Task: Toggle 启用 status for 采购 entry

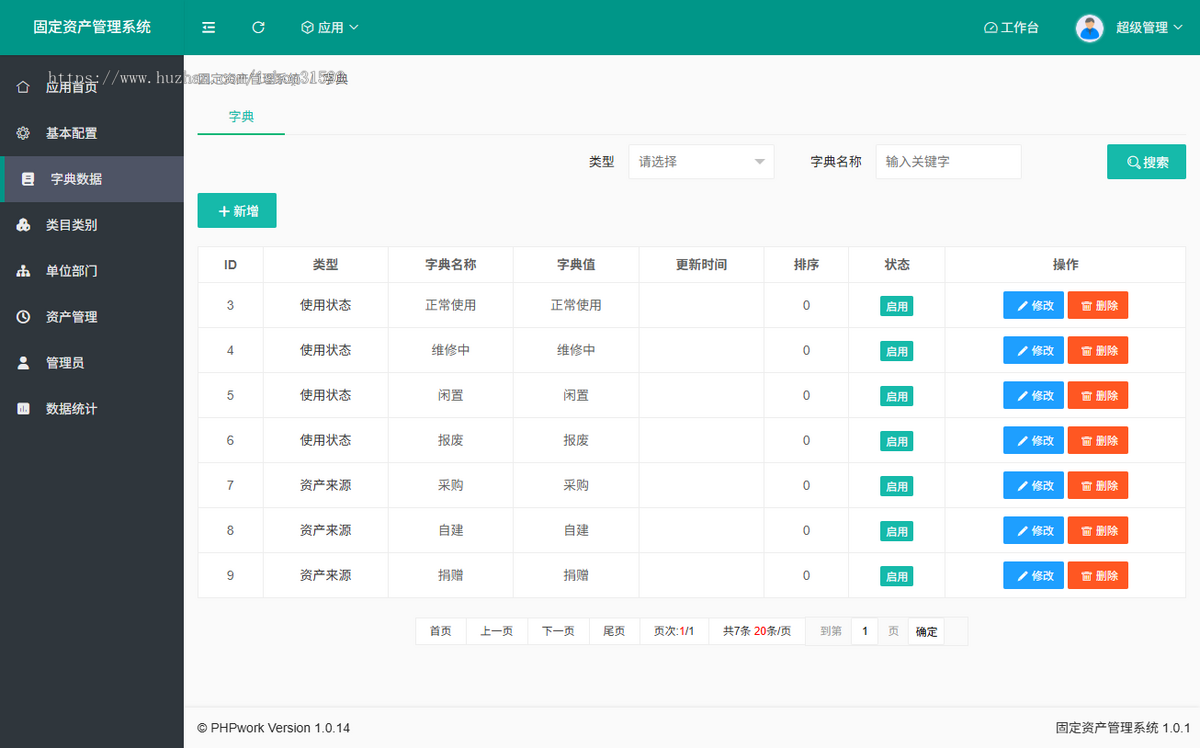Action: pos(896,485)
